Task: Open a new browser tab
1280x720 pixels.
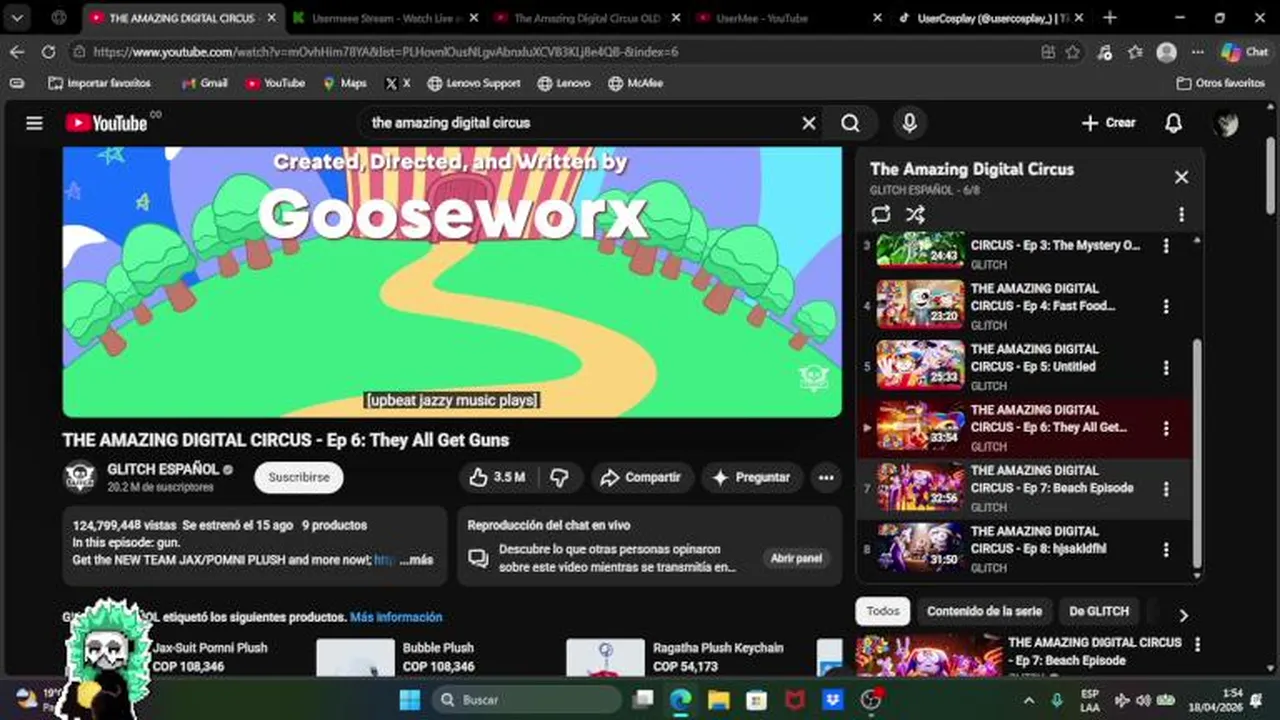Action: [x=1109, y=17]
